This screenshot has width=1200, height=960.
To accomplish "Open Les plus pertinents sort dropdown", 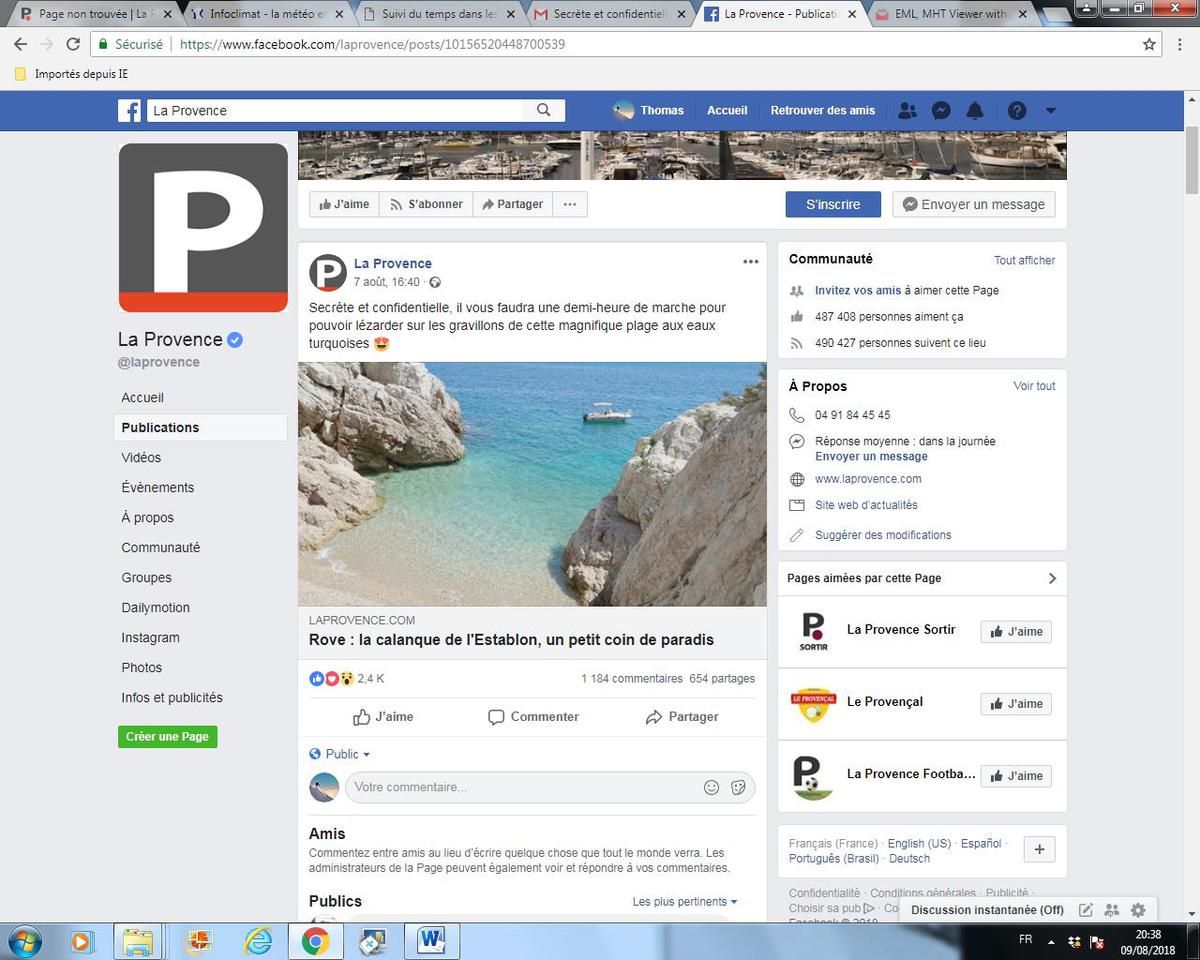I will [x=685, y=901].
